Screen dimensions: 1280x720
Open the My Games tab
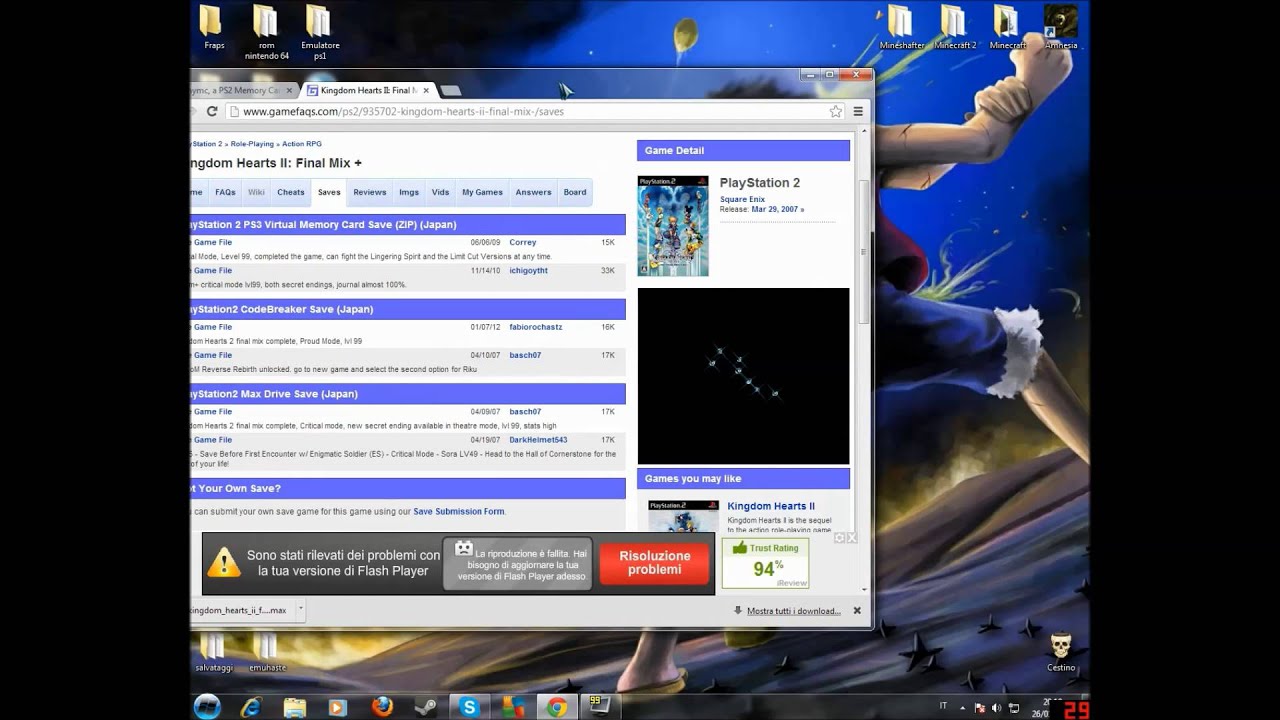point(482,192)
